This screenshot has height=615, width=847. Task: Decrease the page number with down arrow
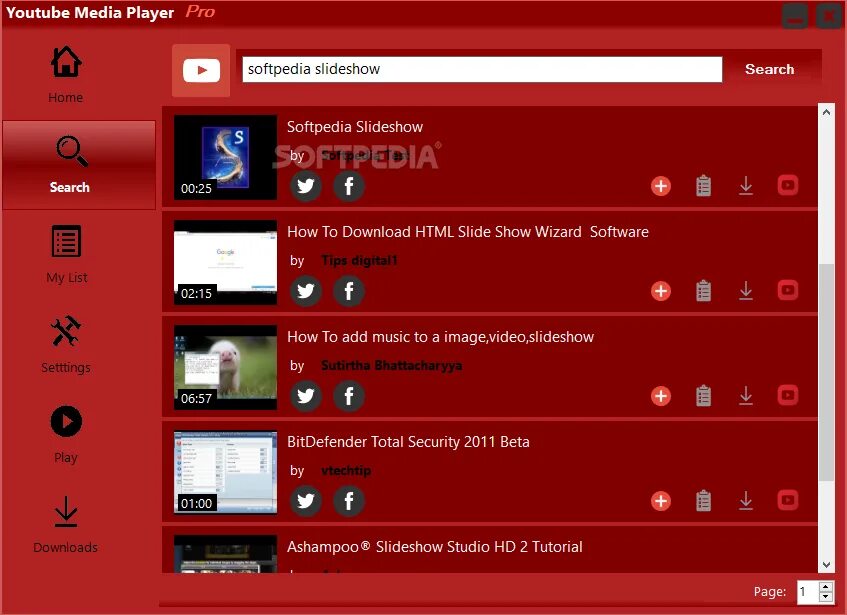coord(825,597)
